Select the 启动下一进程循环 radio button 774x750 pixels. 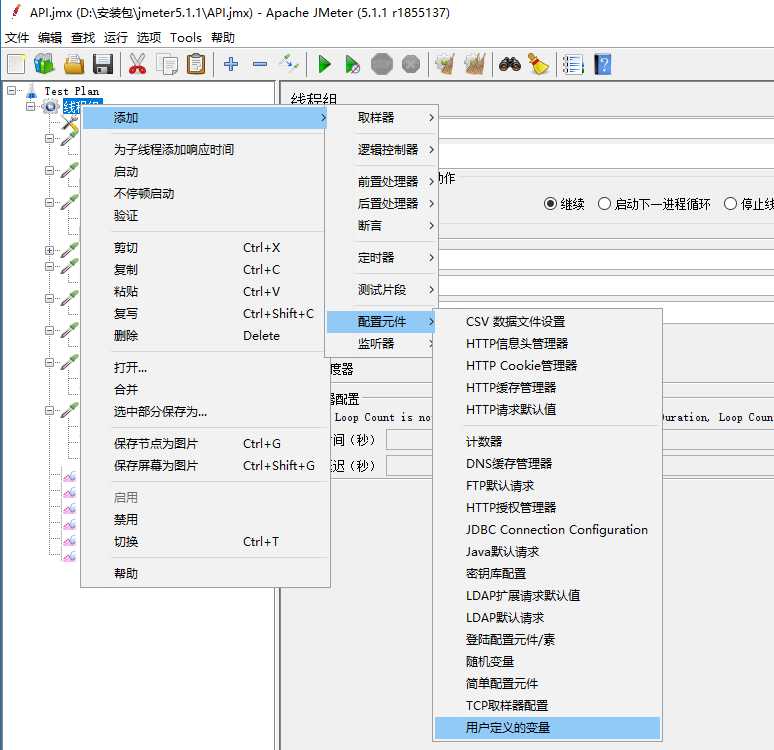[x=604, y=204]
